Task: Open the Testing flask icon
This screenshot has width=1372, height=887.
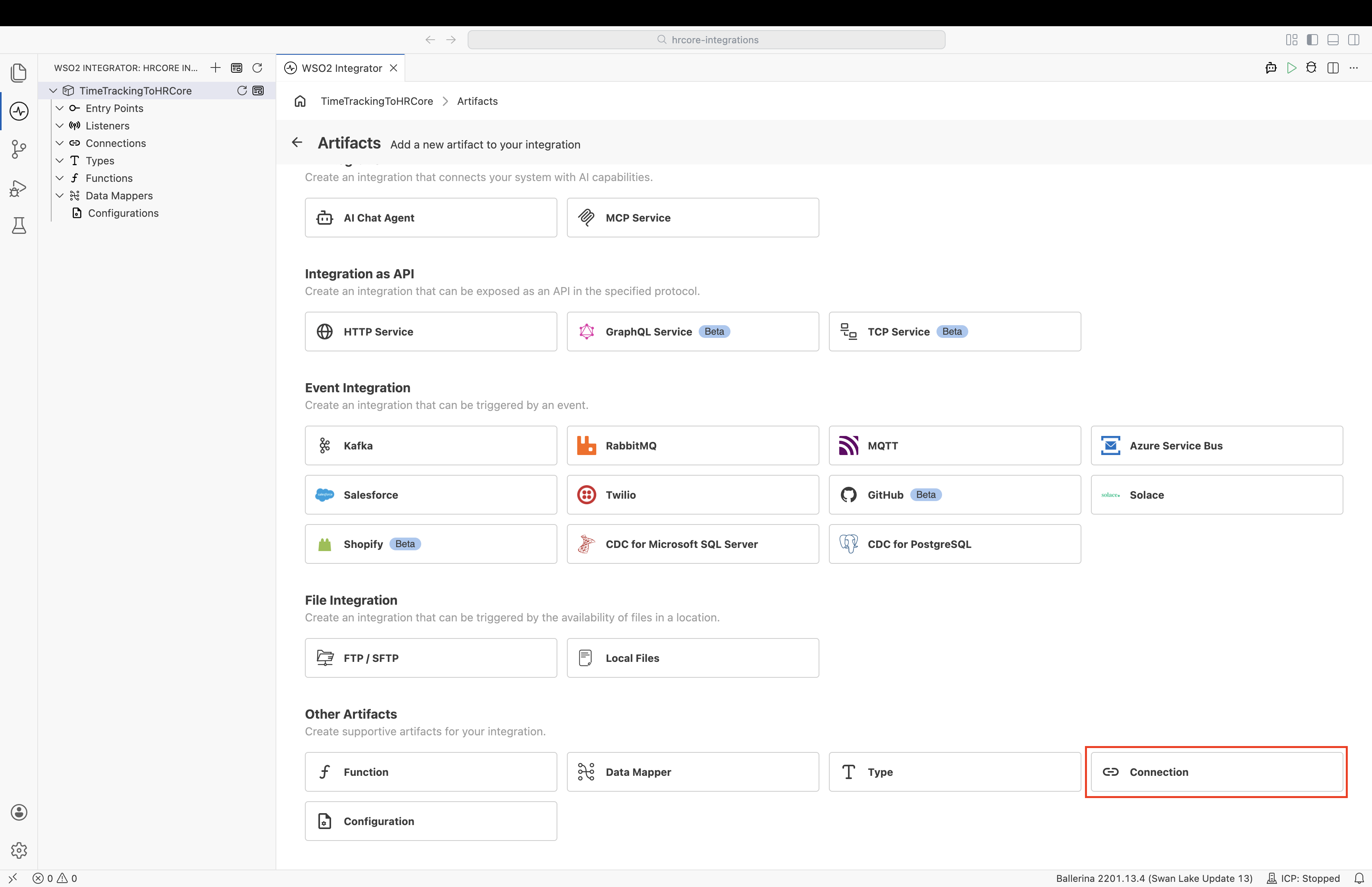Action: click(x=19, y=226)
